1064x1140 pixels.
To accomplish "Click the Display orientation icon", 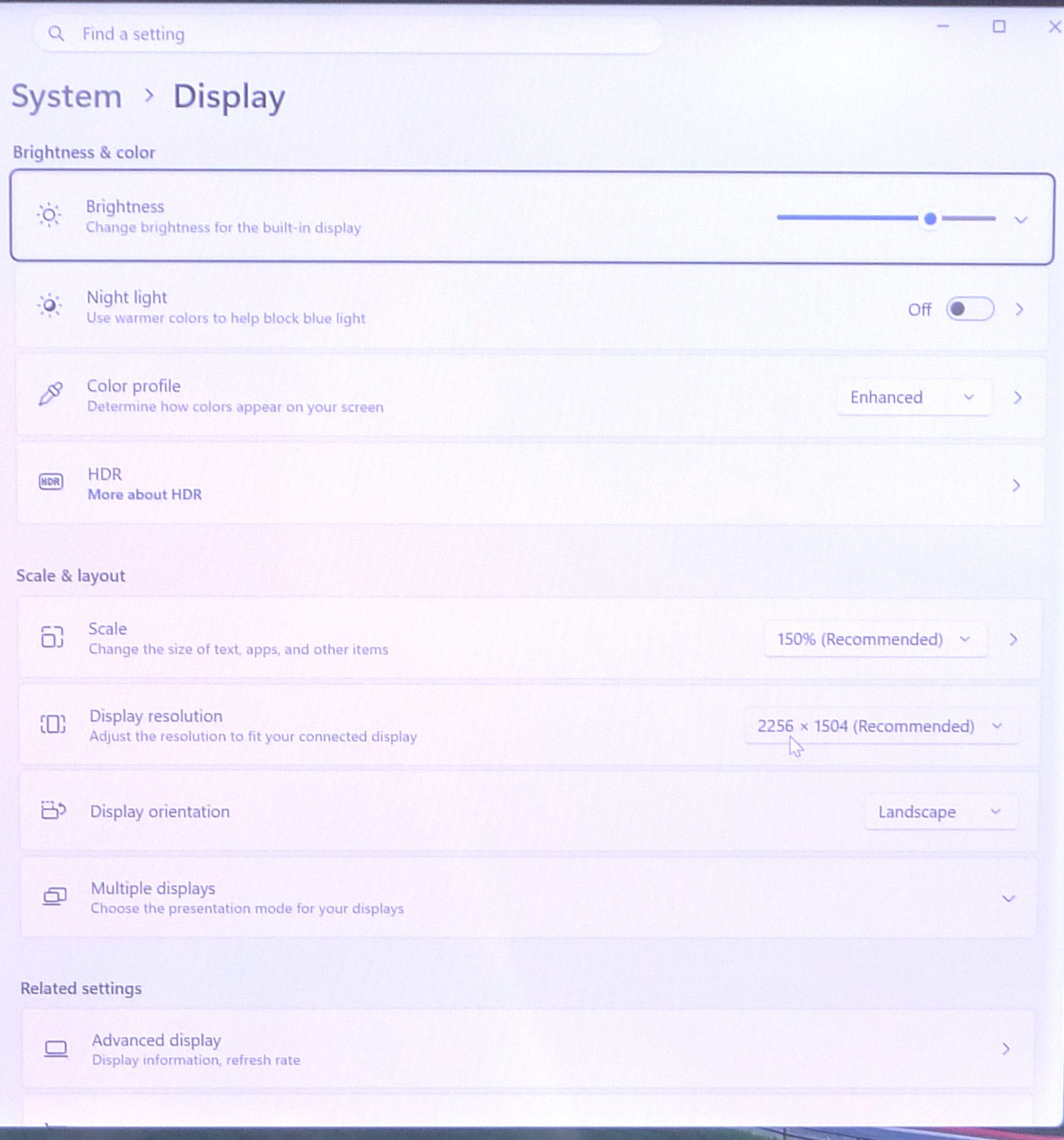I will pos(54,810).
